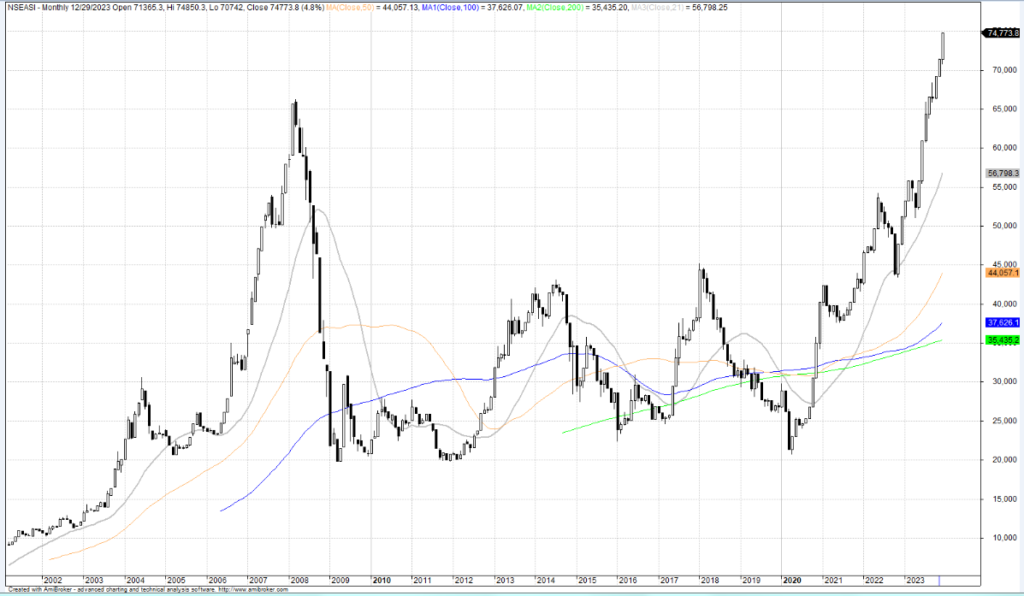Click the 2010 year label on time axis
The image size is (1024, 596).
tap(381, 580)
